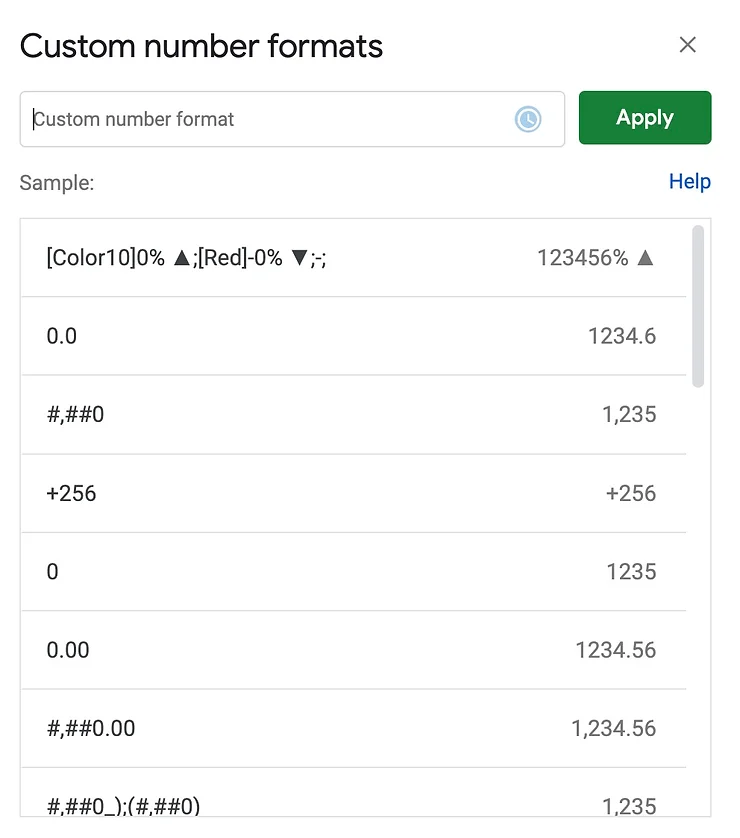Select the #,##0 format entry
740x838 pixels.
[75, 414]
